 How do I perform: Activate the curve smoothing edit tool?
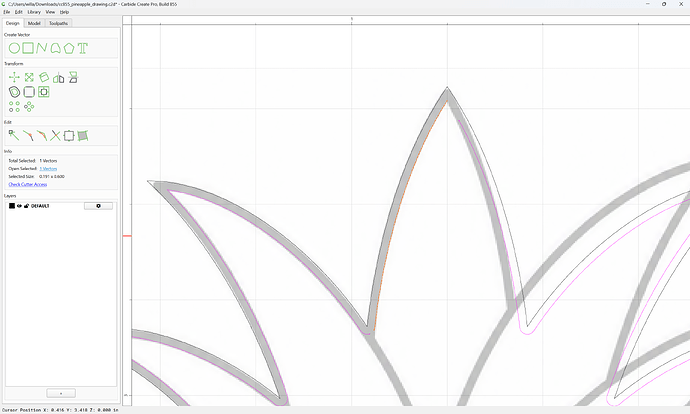42,136
